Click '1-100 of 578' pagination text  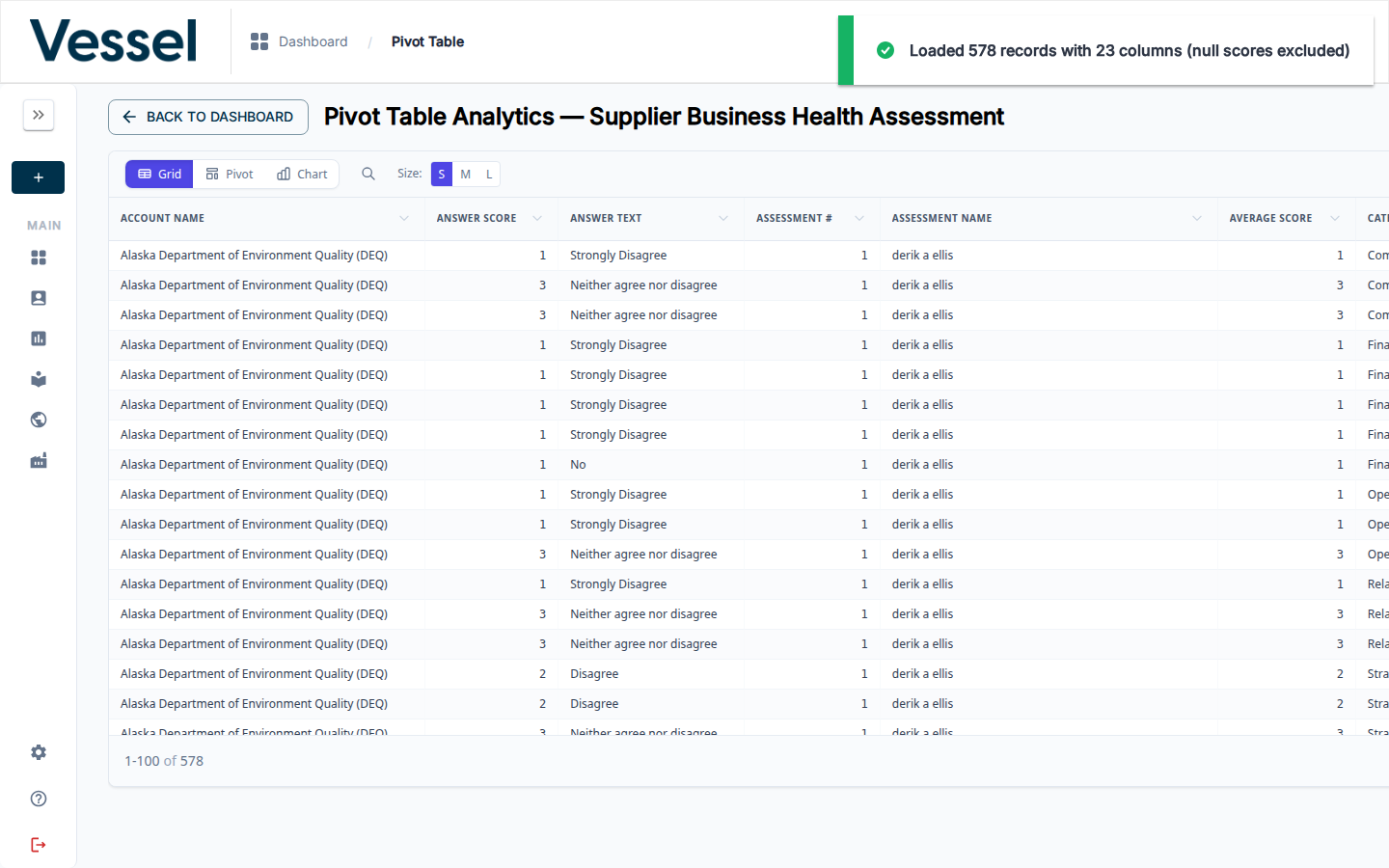[x=164, y=761]
